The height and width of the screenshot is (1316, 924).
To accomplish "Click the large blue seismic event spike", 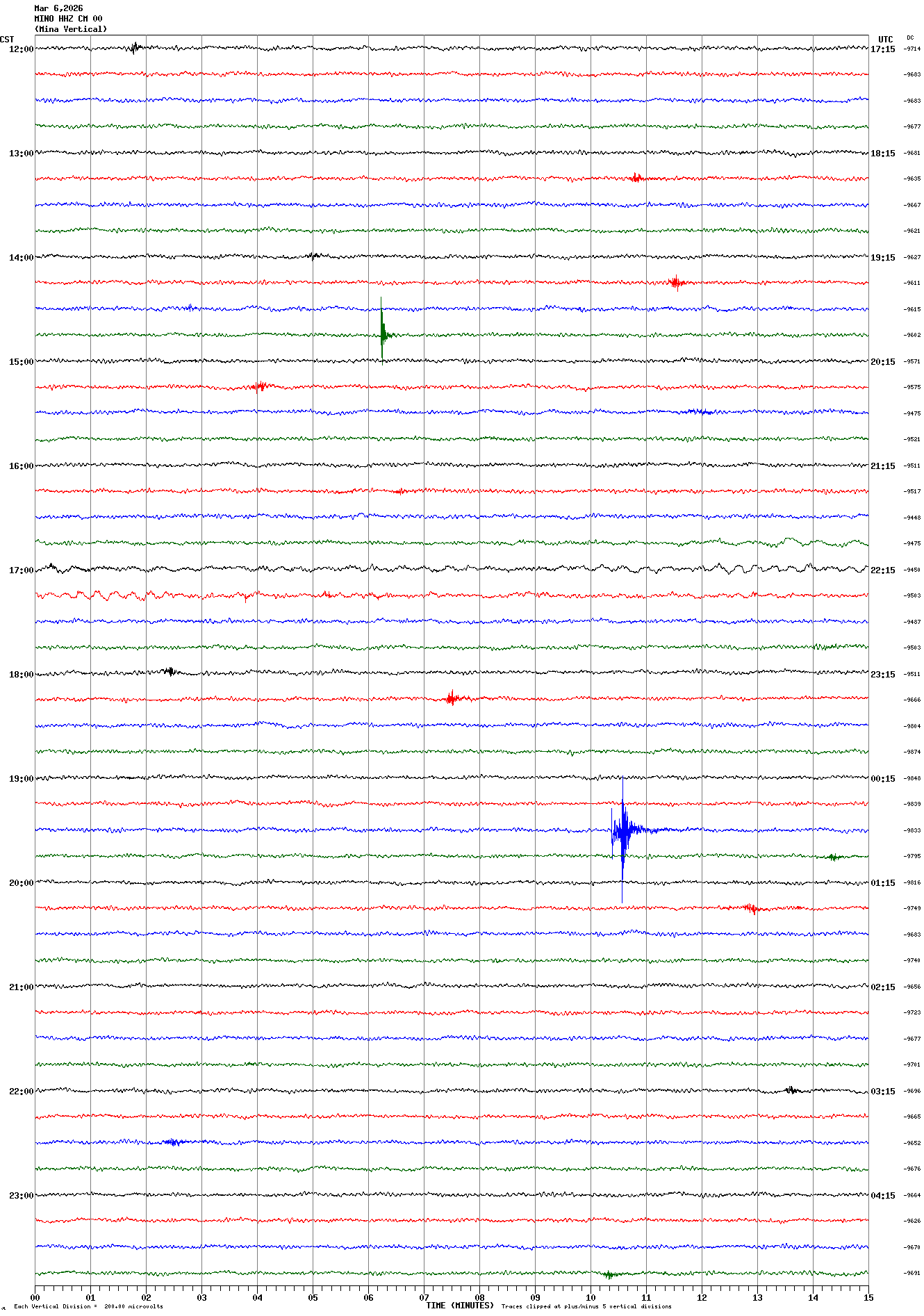I will tap(622, 830).
